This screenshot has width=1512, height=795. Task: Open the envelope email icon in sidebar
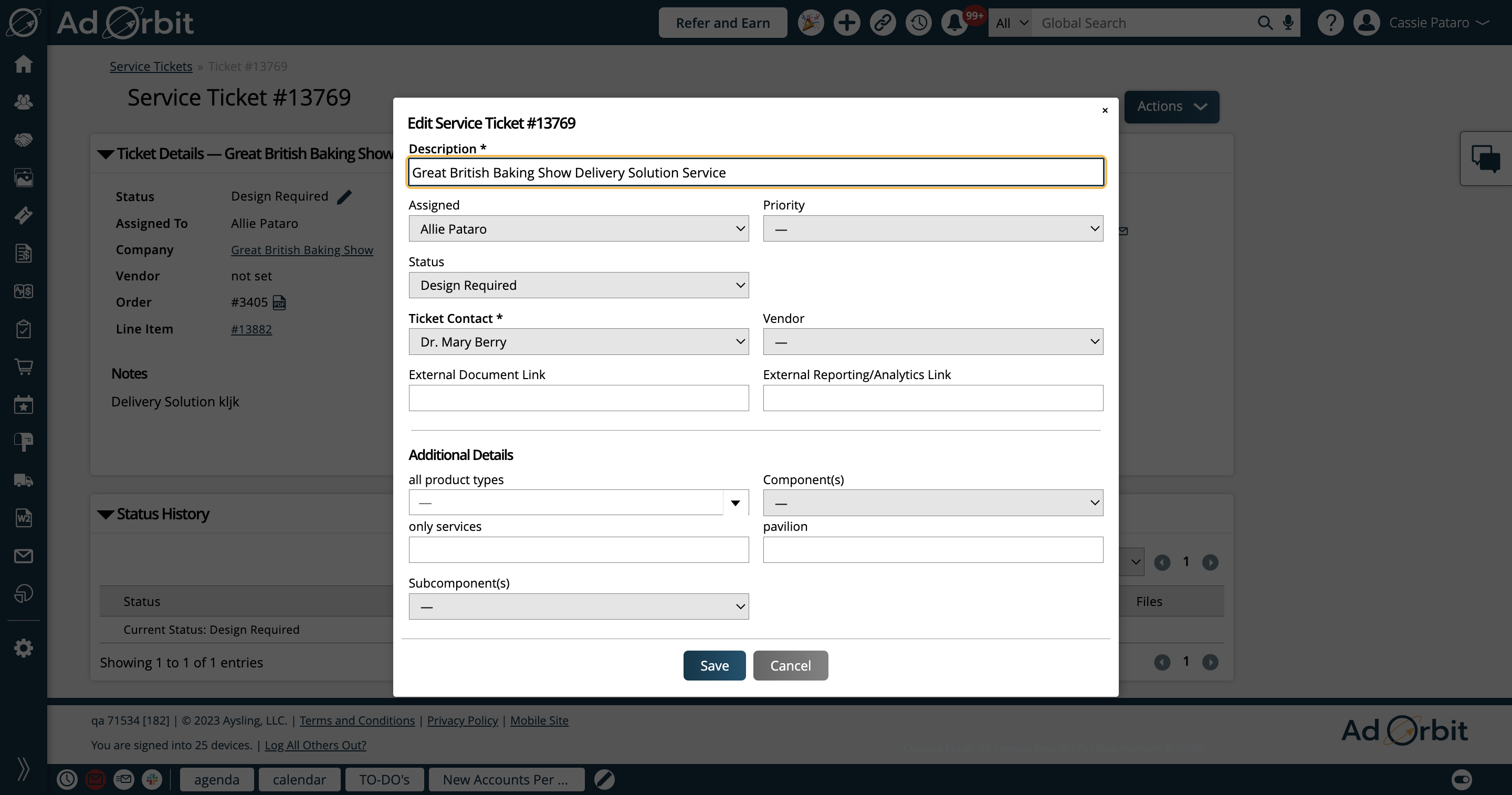coord(24,556)
